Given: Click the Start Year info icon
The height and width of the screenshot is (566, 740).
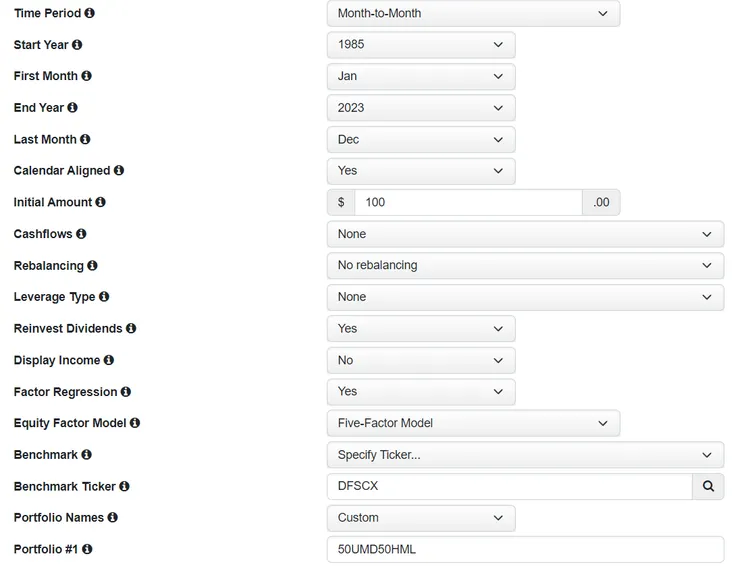Looking at the screenshot, I should click(x=77, y=45).
